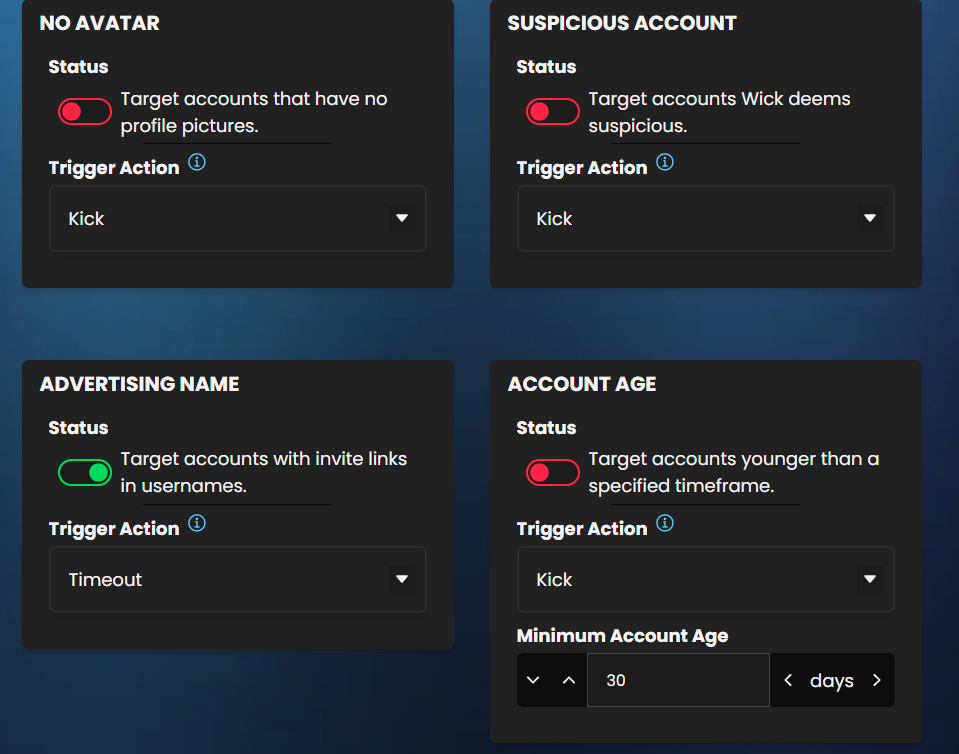Click info icon beside Account Age Trigger Action
The height and width of the screenshot is (754, 959).
coord(665,523)
